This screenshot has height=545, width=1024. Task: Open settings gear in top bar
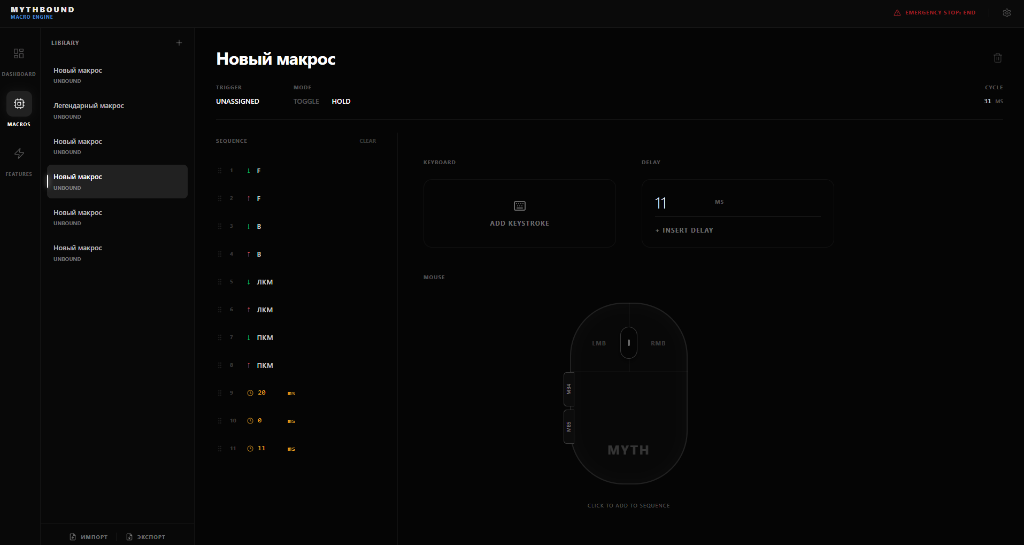(1007, 12)
